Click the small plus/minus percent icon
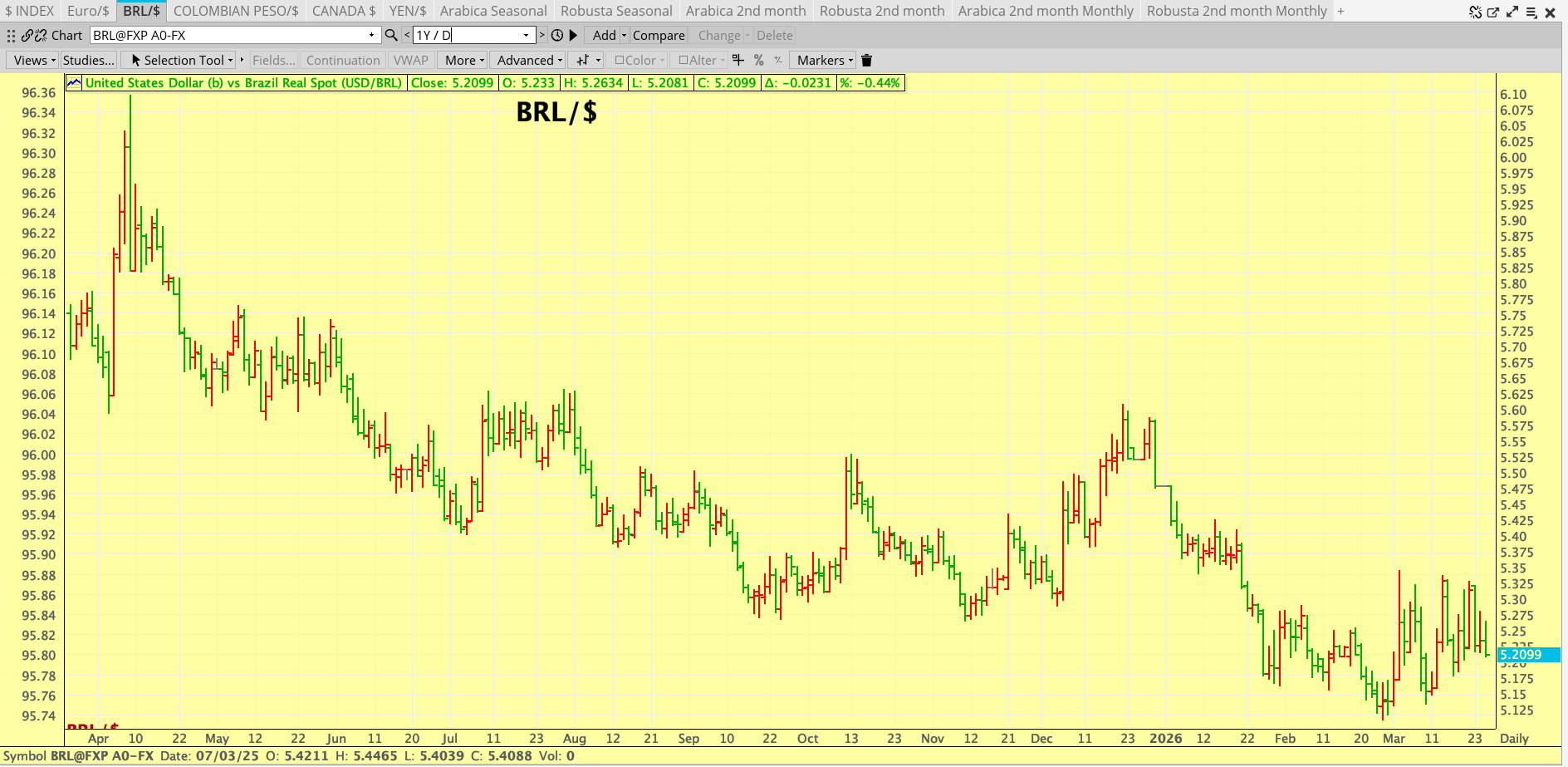The width and height of the screenshot is (1568, 767). pyautogui.click(x=778, y=60)
